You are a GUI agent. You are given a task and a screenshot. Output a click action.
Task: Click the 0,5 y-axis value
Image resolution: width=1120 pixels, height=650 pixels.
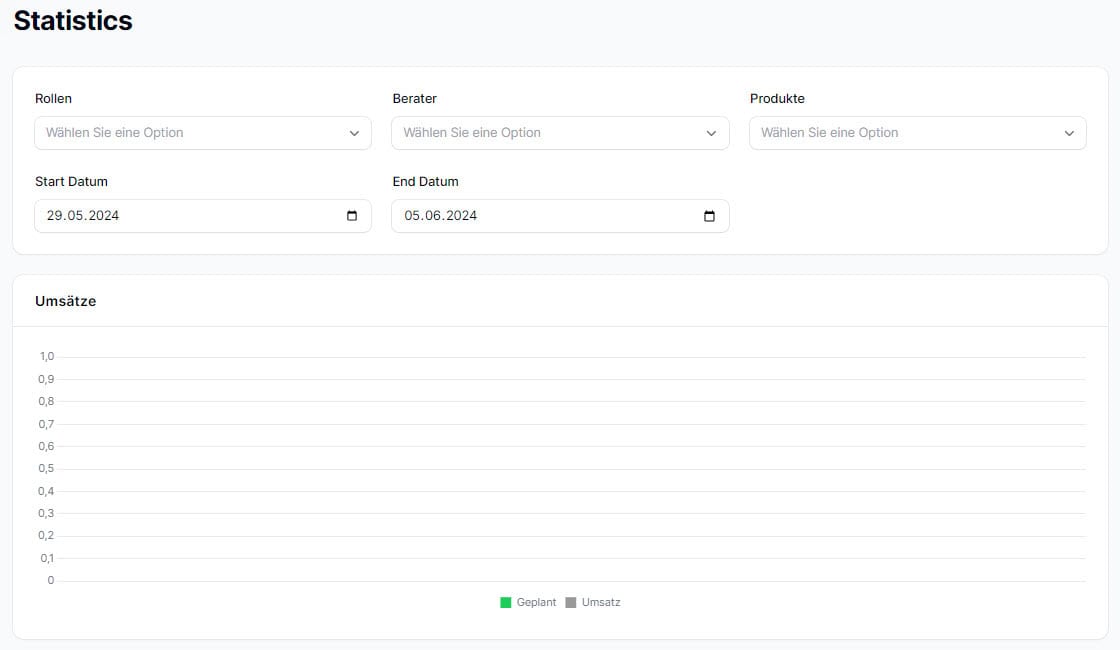(46, 469)
